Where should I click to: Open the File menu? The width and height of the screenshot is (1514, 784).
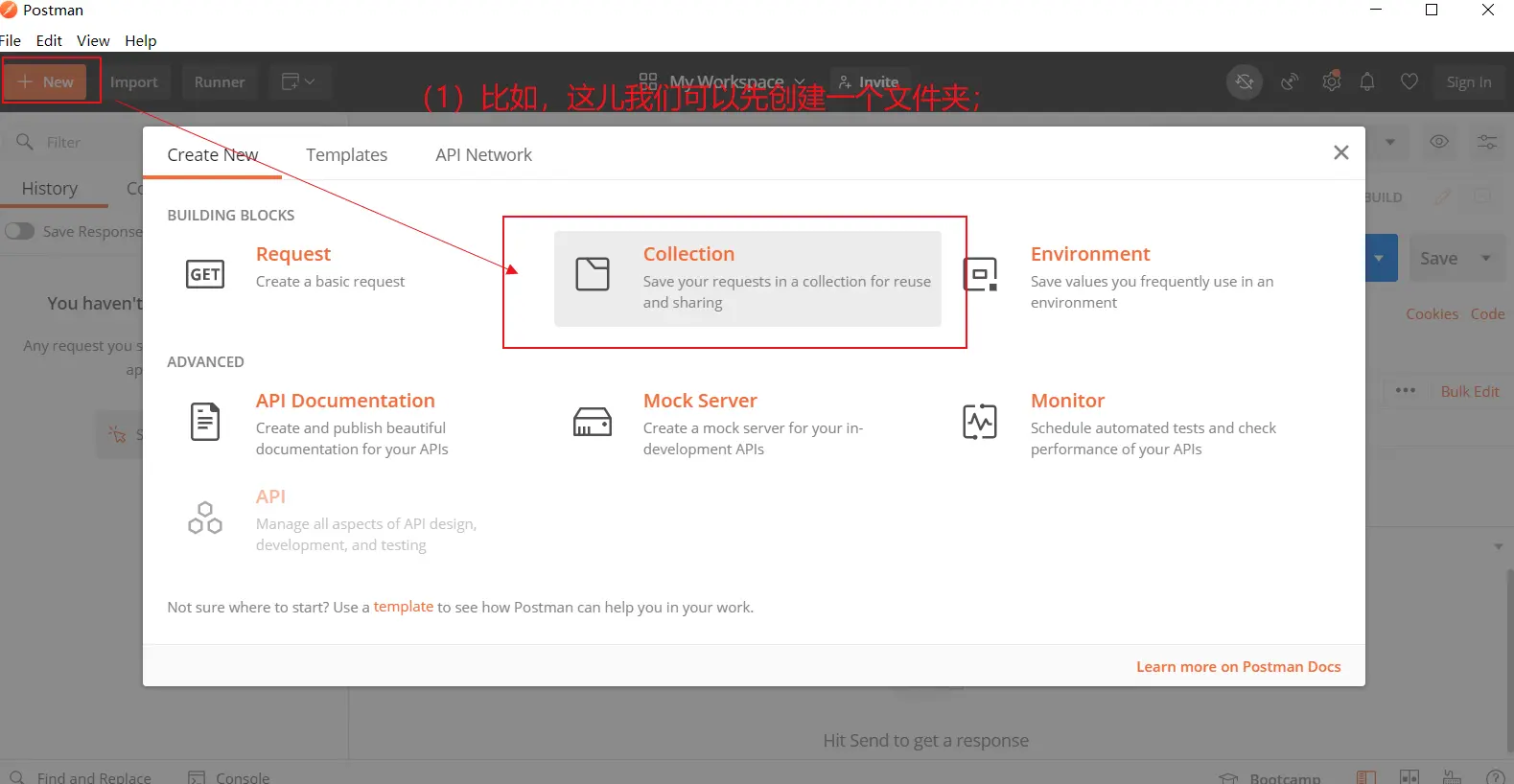coord(11,40)
